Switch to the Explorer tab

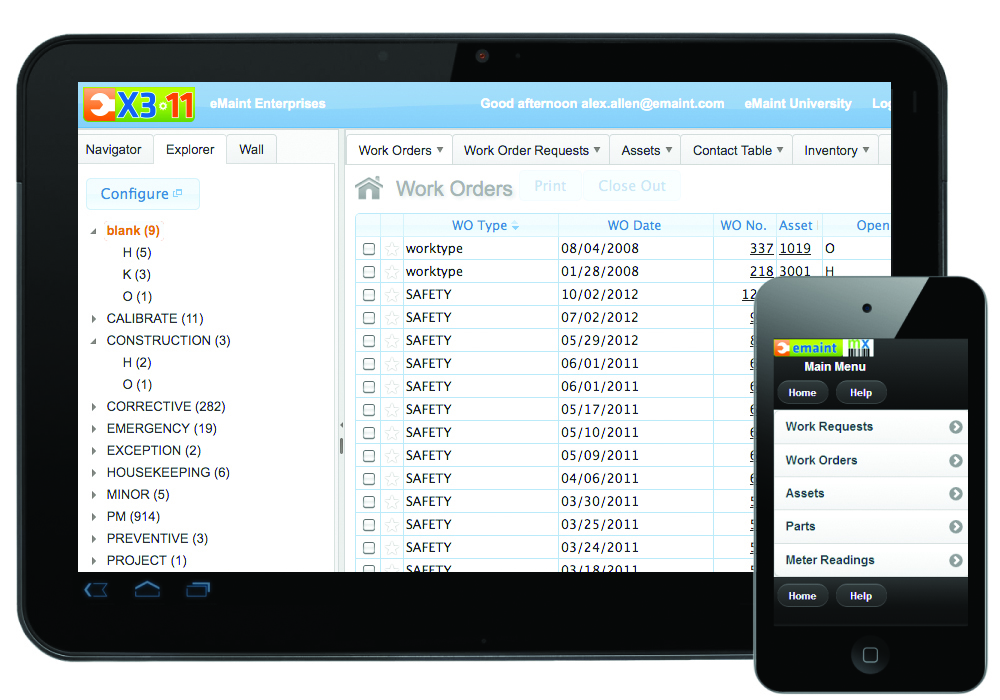[190, 150]
